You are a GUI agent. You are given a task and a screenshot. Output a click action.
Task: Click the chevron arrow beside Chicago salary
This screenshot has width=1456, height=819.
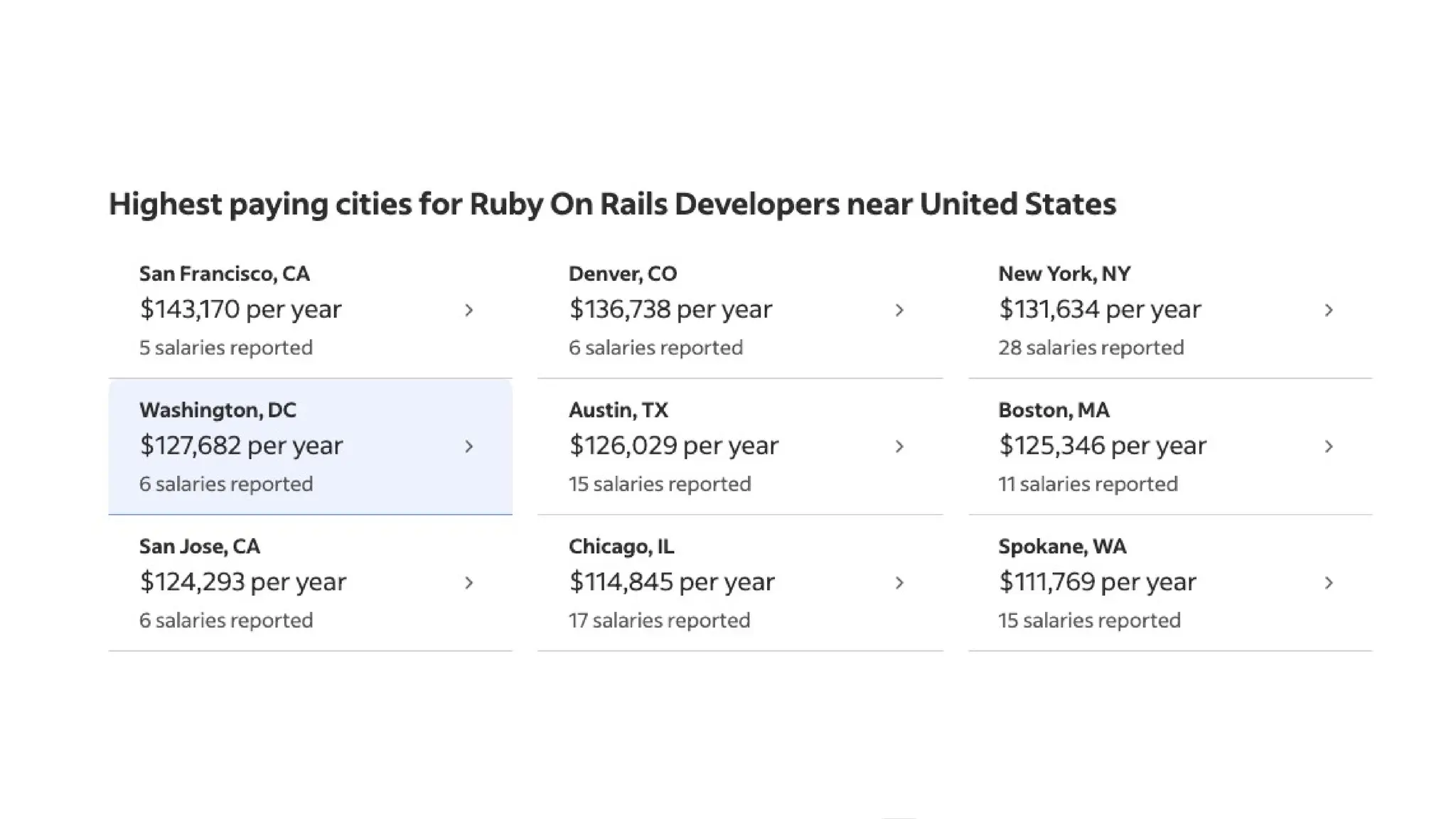tap(899, 583)
